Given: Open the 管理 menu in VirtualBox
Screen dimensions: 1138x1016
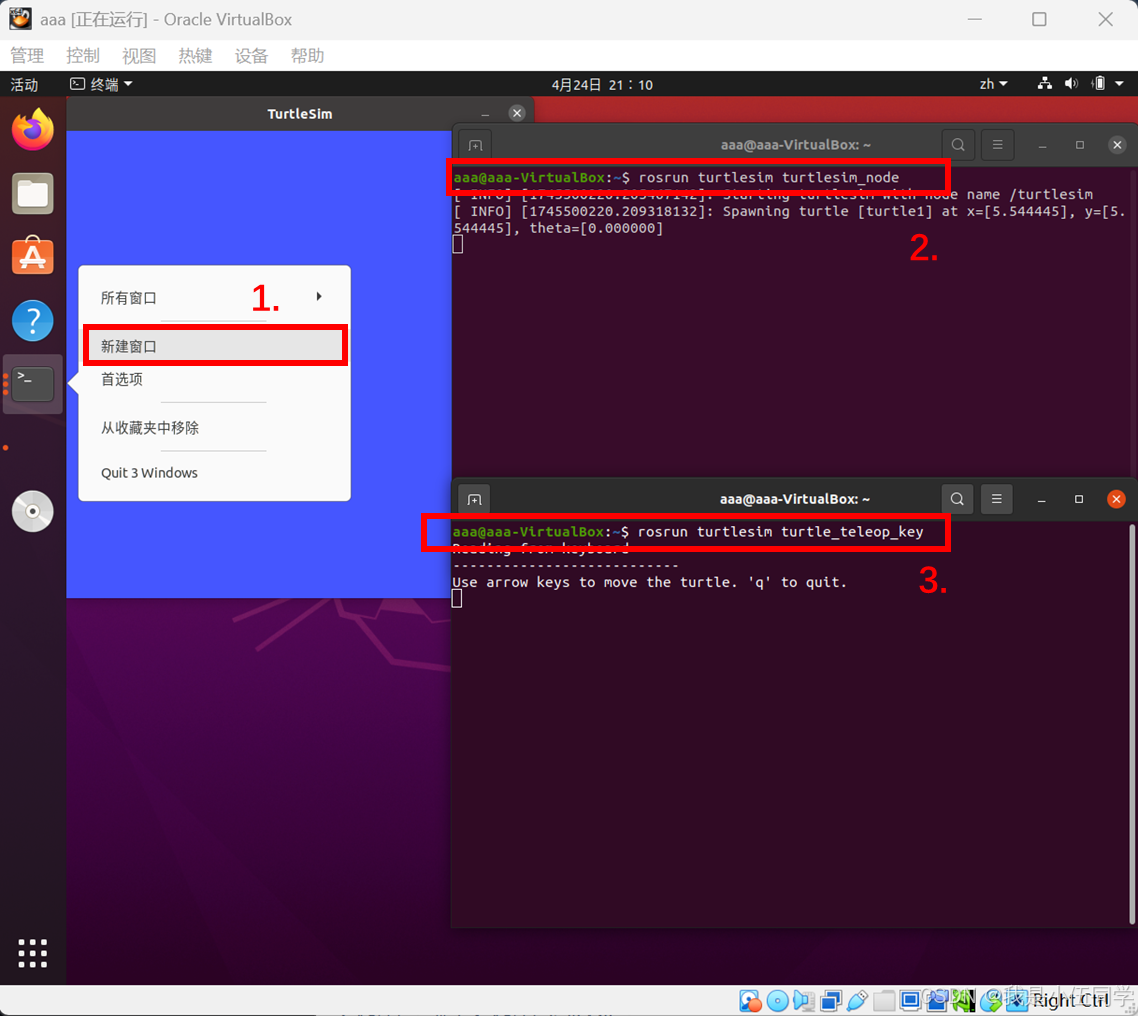Looking at the screenshot, I should 27,56.
